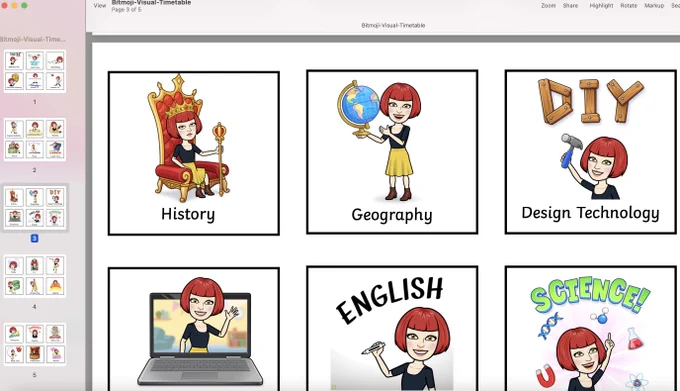Click the Geography globe card

pyautogui.click(x=392, y=152)
